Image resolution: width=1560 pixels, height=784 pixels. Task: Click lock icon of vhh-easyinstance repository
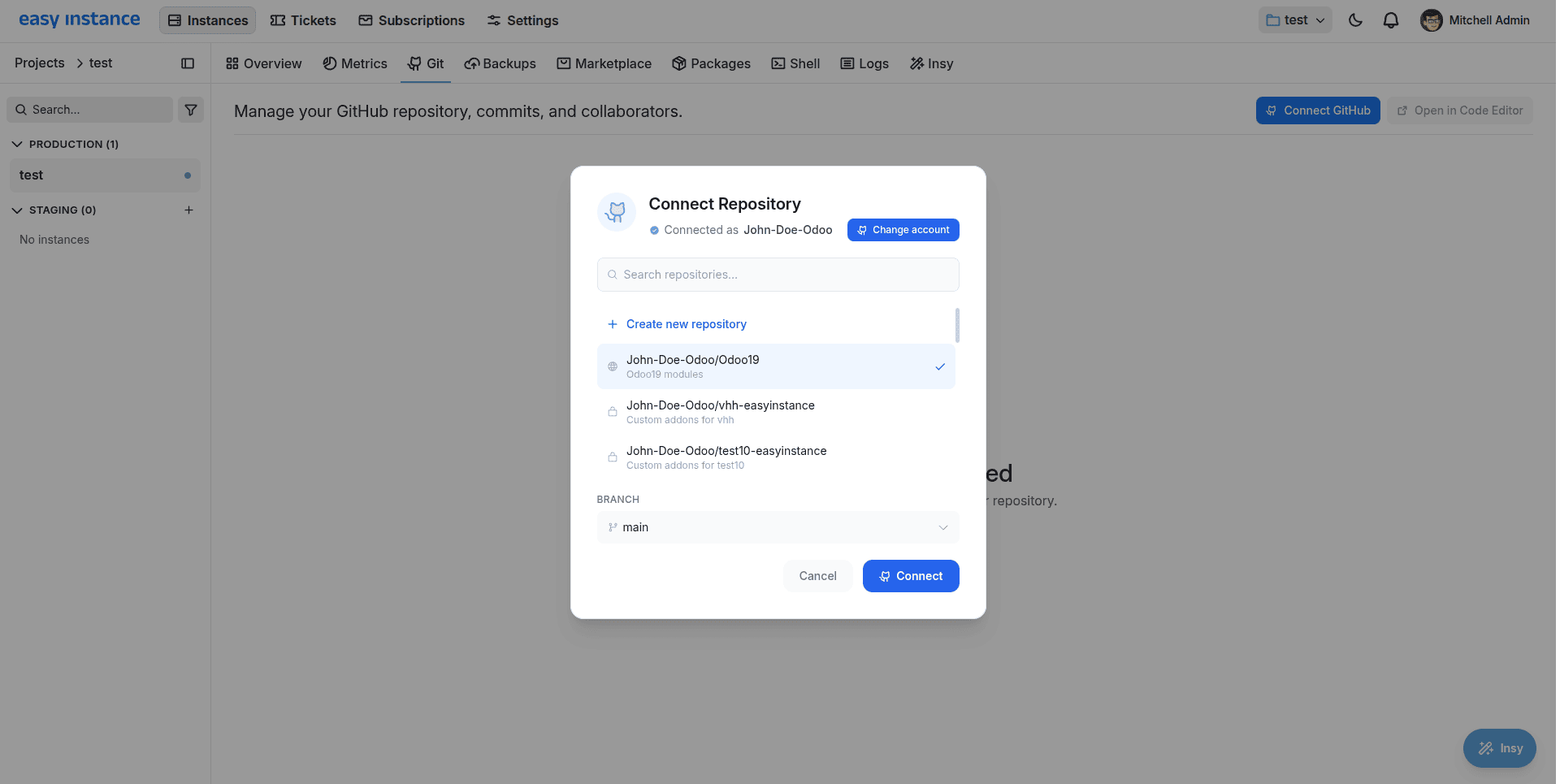(613, 412)
